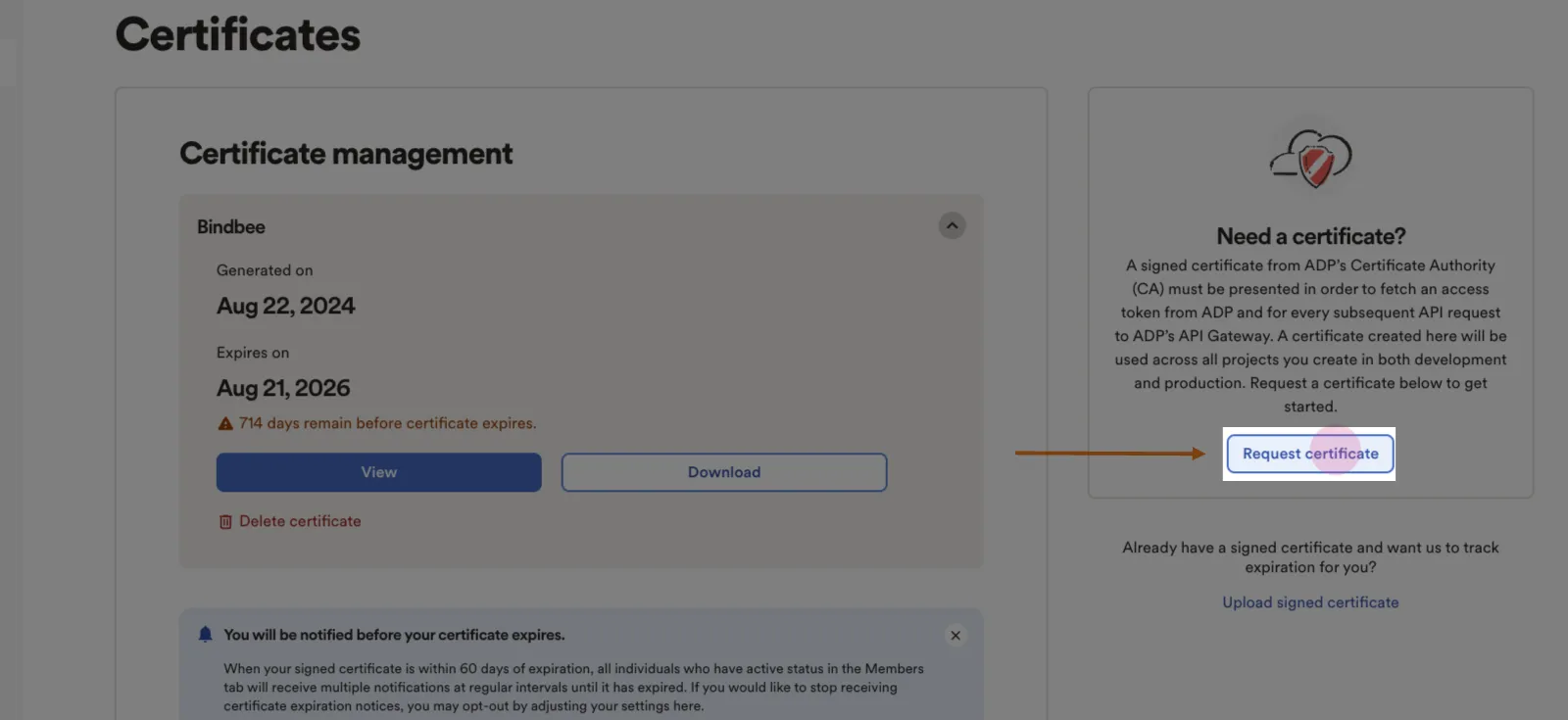Click the View certificate button
This screenshot has height=720, width=1568.
[x=378, y=472]
